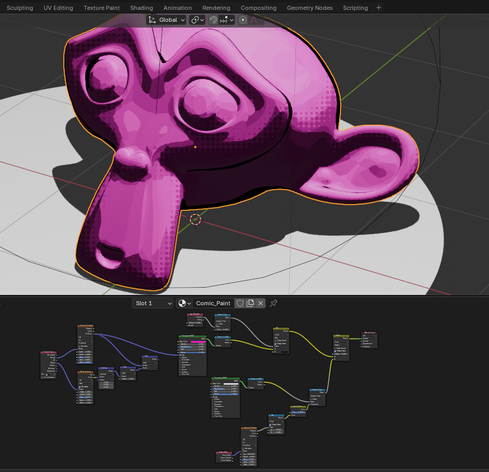Viewport: 489px width, 472px height.
Task: Switch to the Geometry Nodes workspace tab
Action: (x=310, y=8)
